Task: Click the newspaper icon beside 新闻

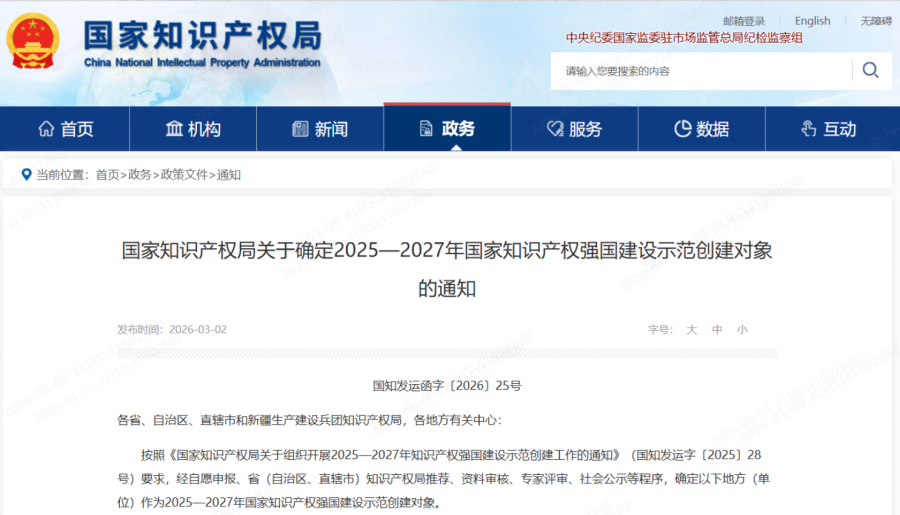Action: click(300, 129)
